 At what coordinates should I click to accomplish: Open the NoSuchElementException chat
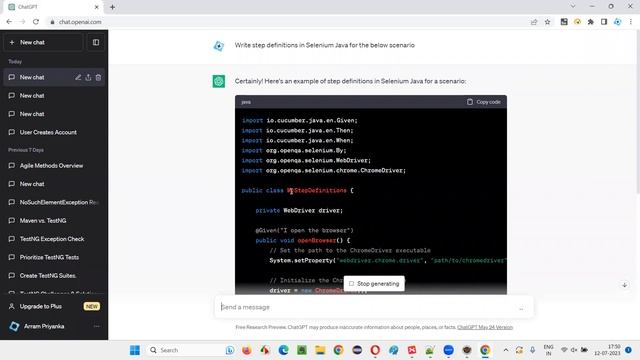[54, 202]
